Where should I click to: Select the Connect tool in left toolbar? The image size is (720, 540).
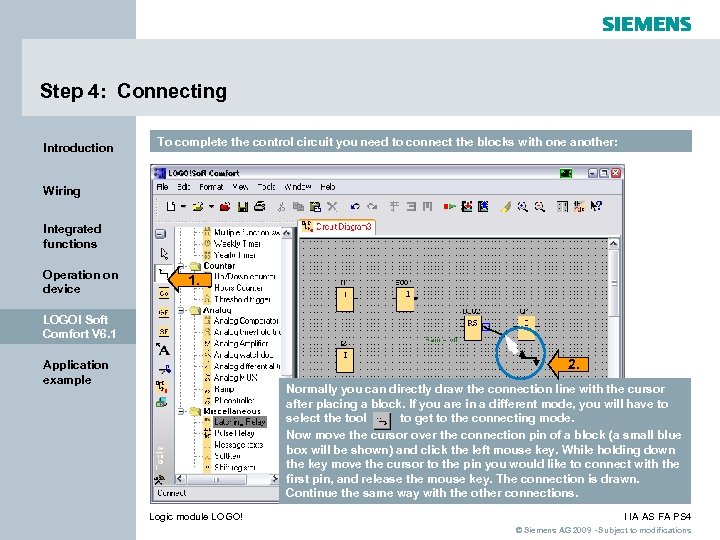163,274
